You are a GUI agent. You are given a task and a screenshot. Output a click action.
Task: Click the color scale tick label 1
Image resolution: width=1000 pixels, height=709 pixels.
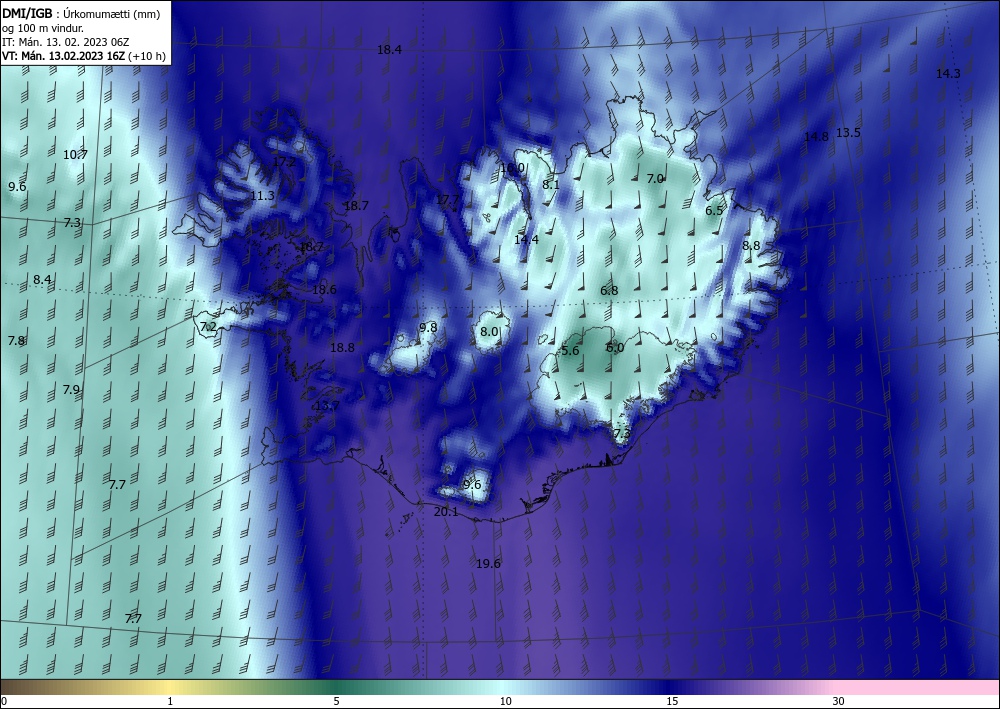pos(170,701)
